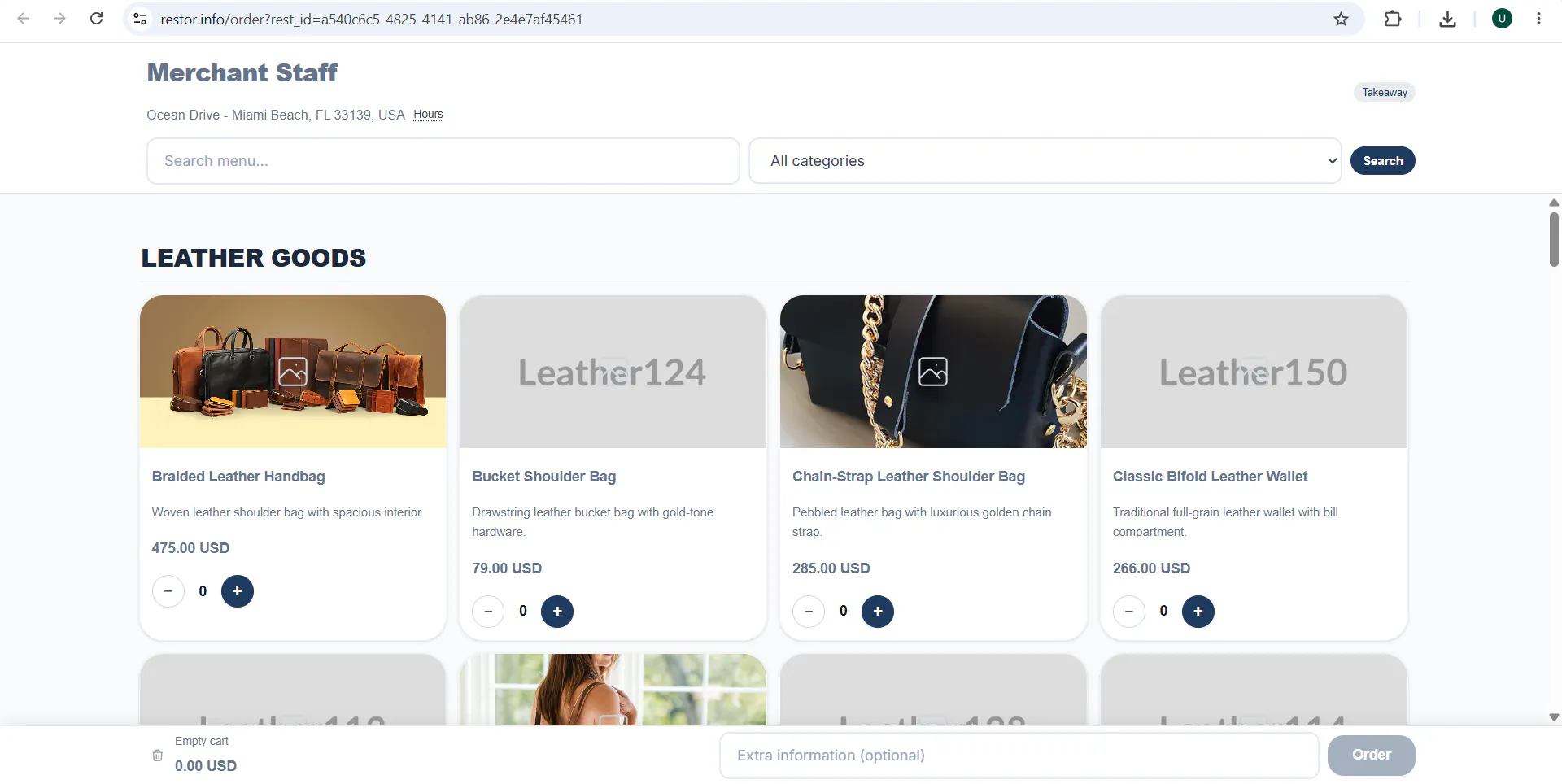Click the LEATHER GOODS heading

pos(254,258)
